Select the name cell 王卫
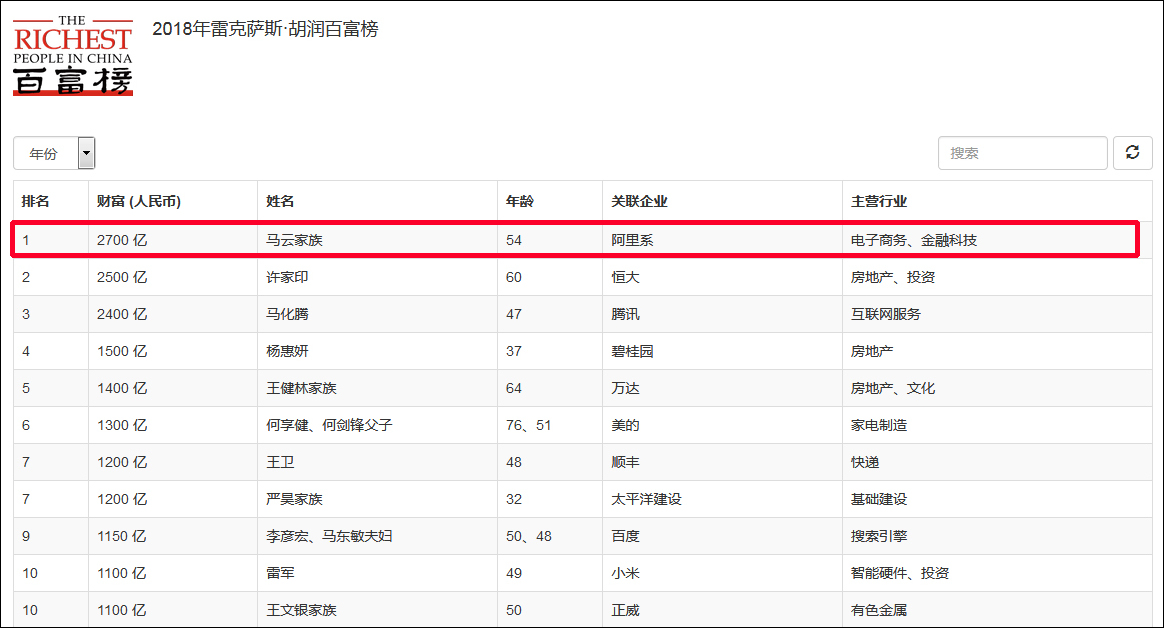1164x628 pixels. [280, 462]
